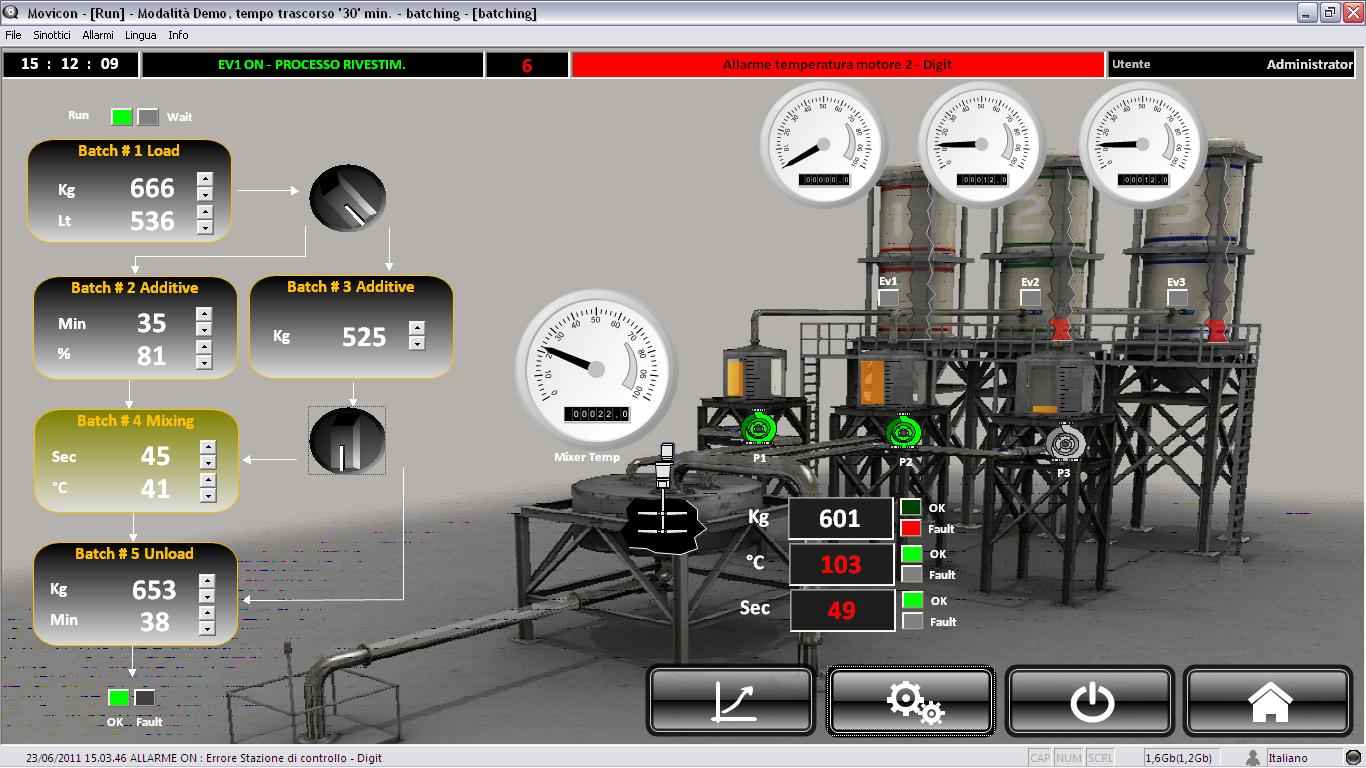1366x768 pixels.
Task: Click the gray Wait indicator
Action: pos(148,116)
